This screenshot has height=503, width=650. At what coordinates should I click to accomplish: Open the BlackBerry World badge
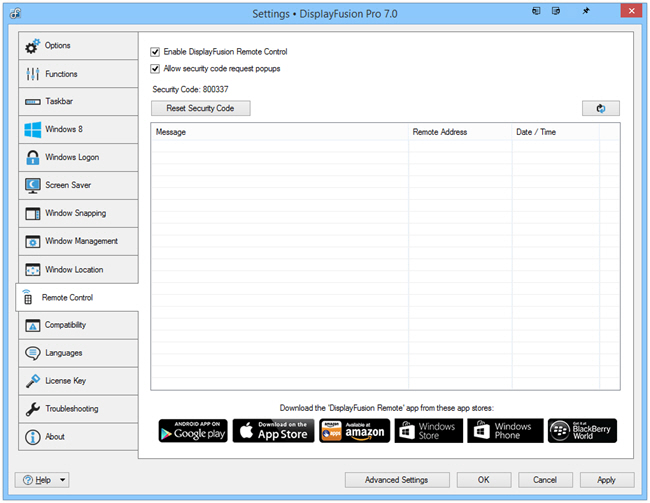[x=582, y=430]
